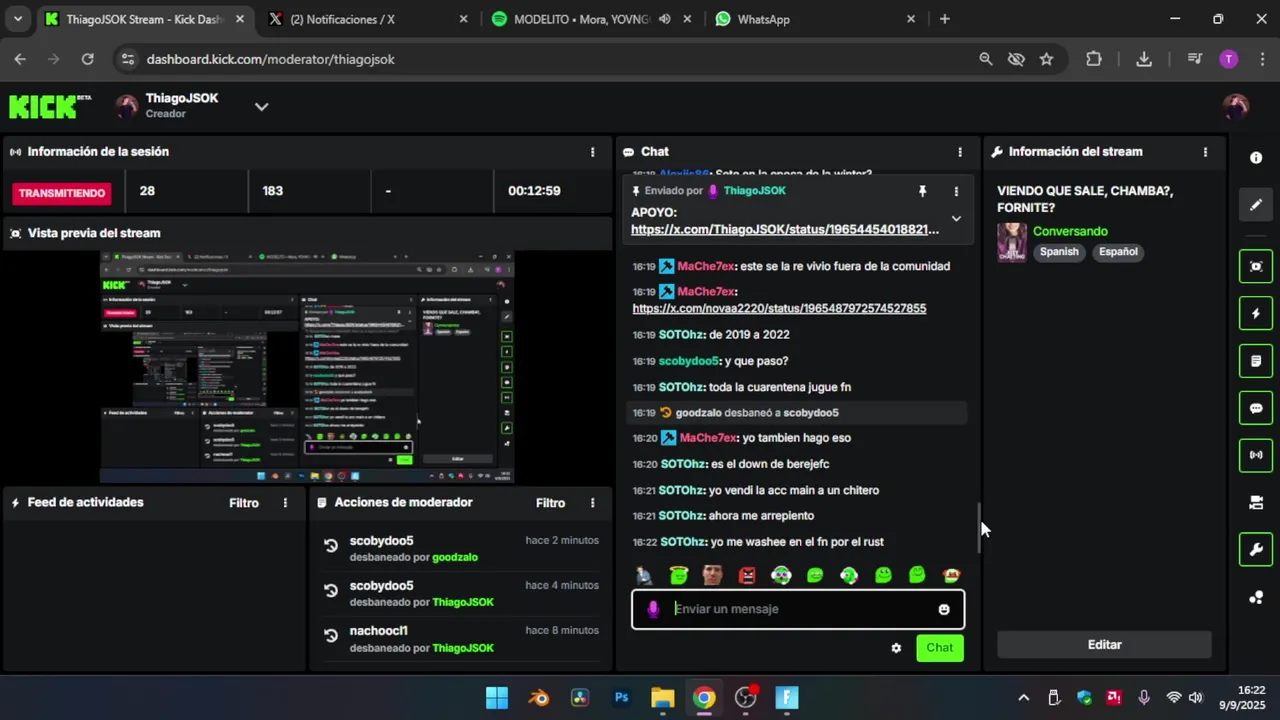
Task: Open profile avatar menu in the top-right of Kick
Action: [x=1236, y=106]
